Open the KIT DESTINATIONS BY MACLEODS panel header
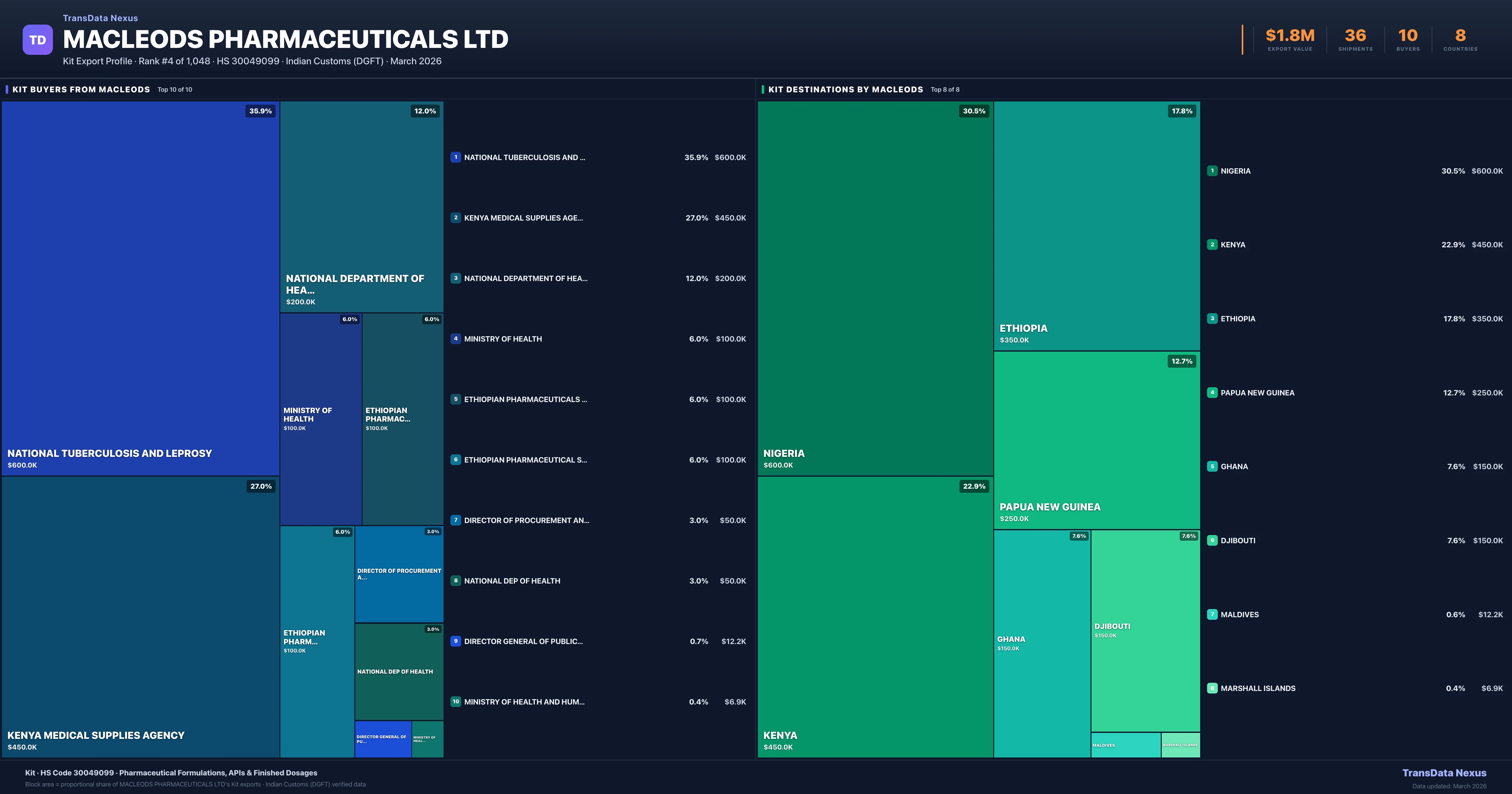 pyautogui.click(x=845, y=89)
